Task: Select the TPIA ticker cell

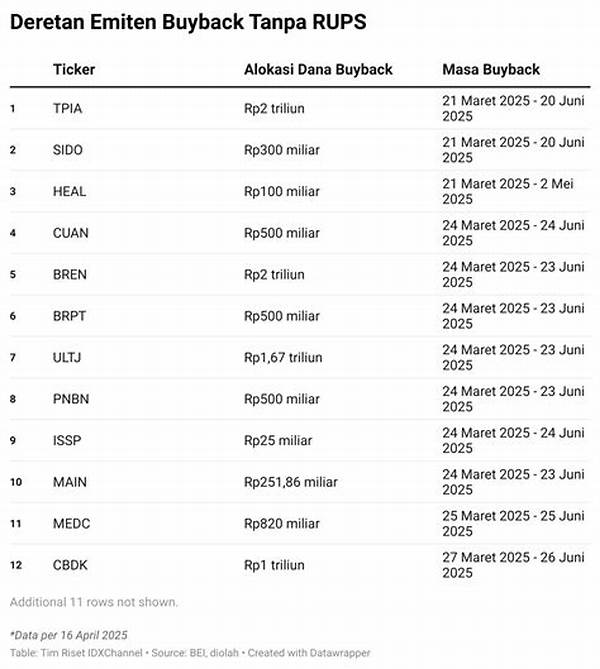Action: click(x=69, y=108)
